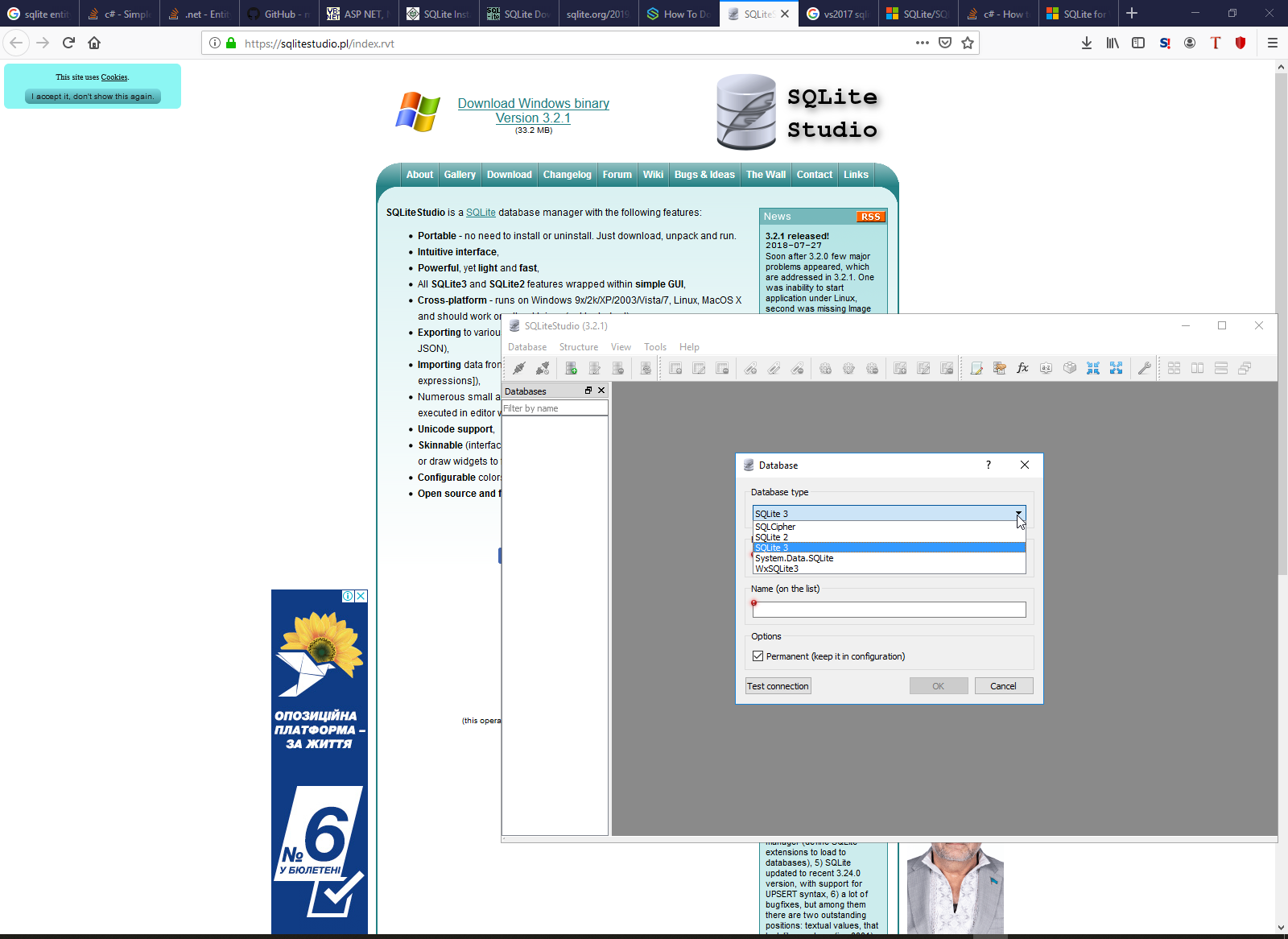Click the browser address bar URL
1288x939 pixels.
coord(319,43)
